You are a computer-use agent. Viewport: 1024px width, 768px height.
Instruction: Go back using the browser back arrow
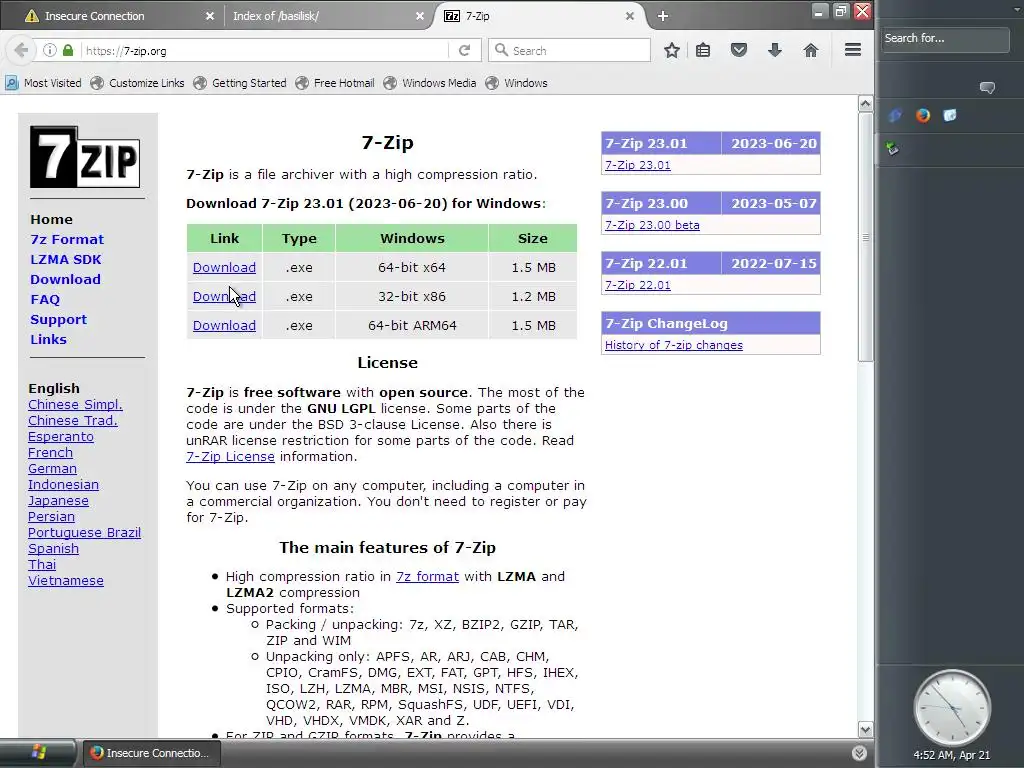coord(21,50)
